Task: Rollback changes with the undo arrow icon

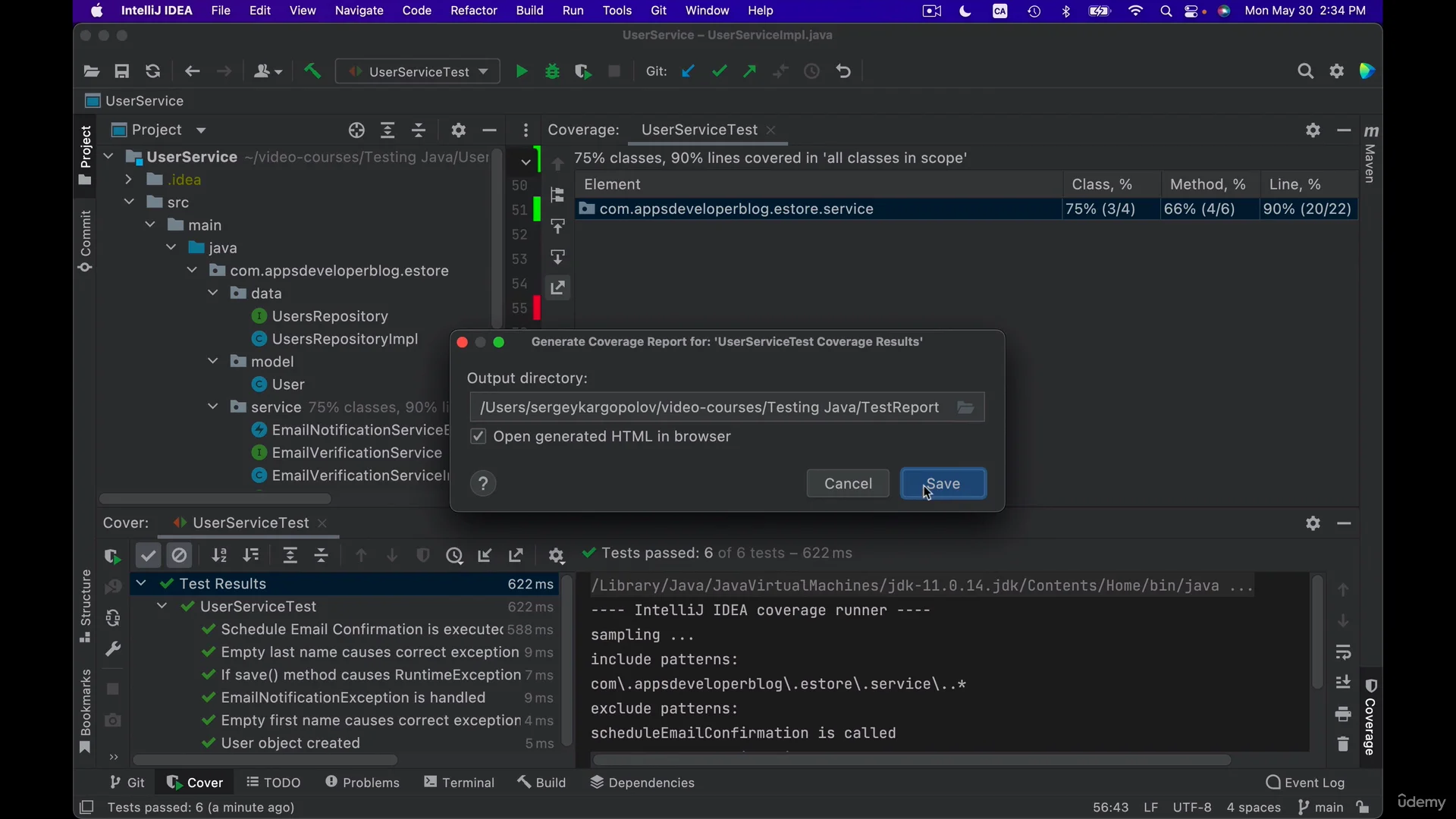Action: click(x=844, y=71)
